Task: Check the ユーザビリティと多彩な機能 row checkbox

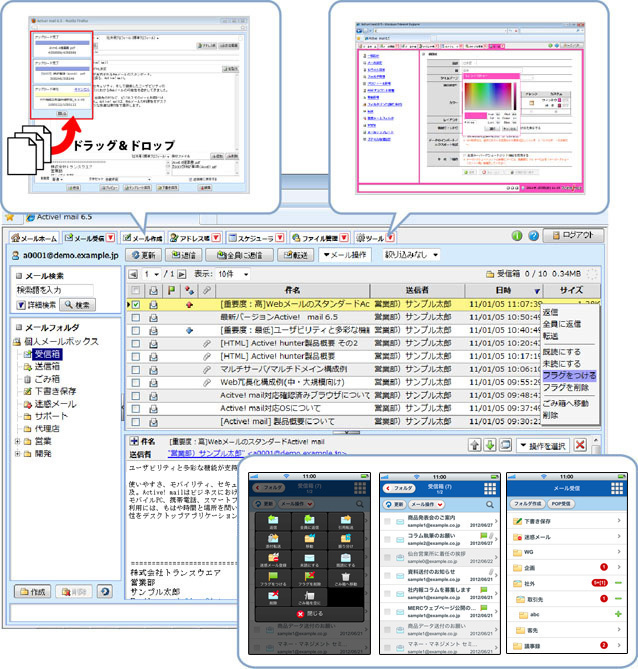Action: pos(136,331)
